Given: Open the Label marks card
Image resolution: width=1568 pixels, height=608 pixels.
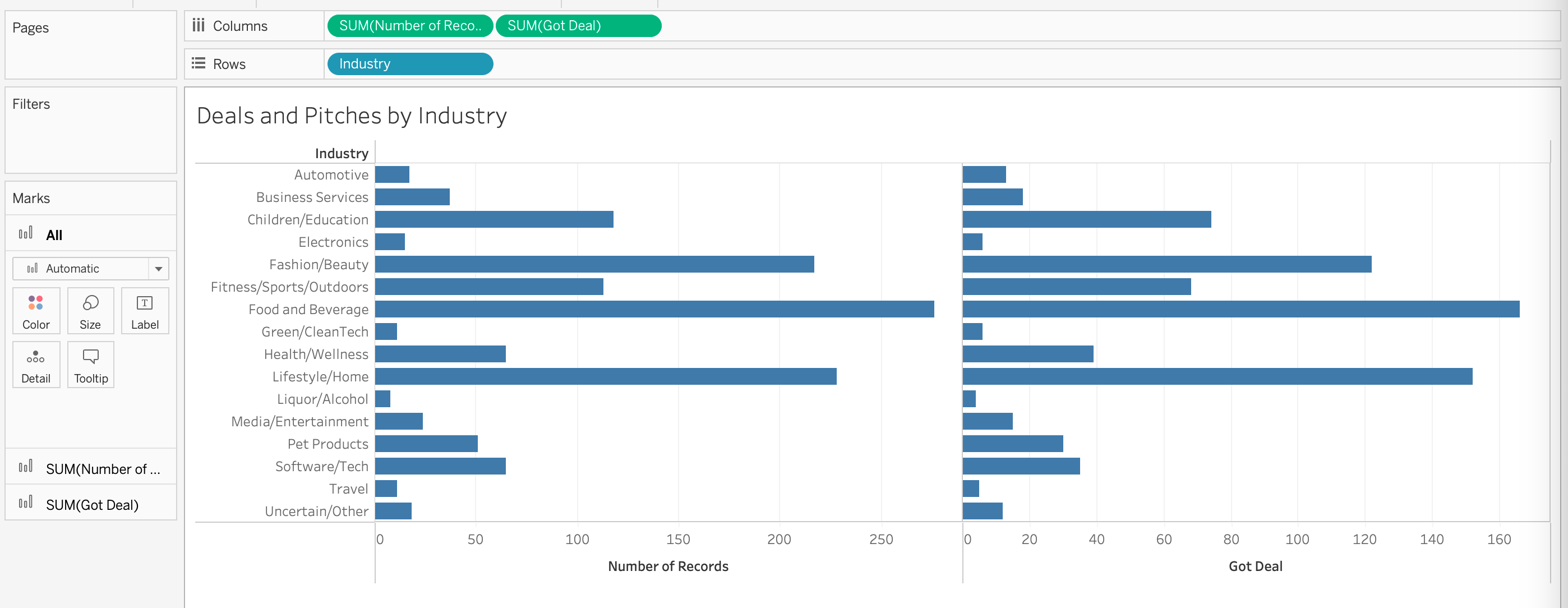Looking at the screenshot, I should coord(144,311).
